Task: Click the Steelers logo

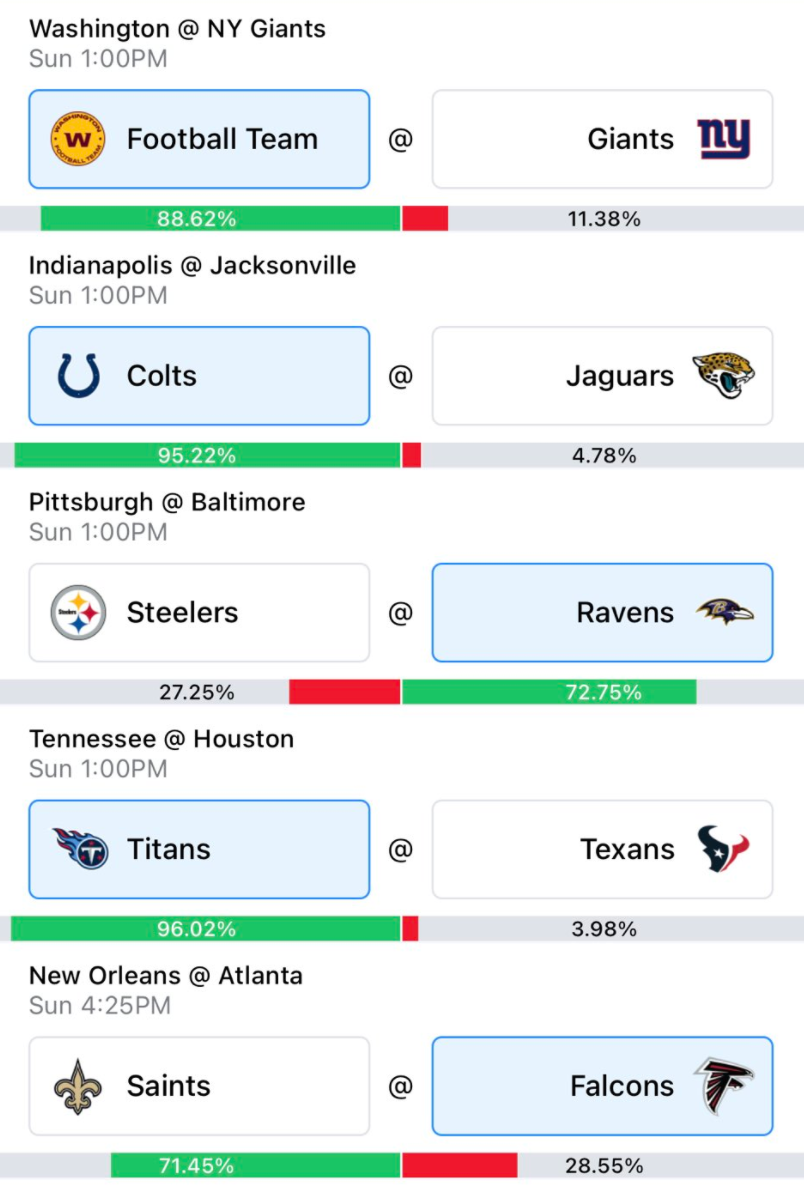Action: (x=78, y=613)
